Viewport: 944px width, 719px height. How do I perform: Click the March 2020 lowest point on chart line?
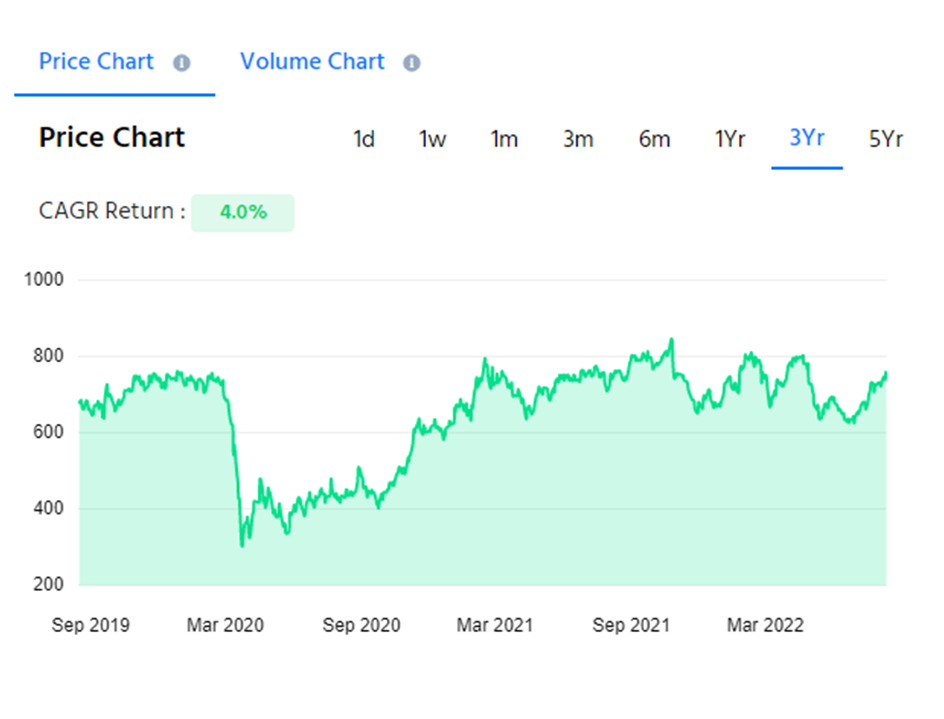tap(242, 545)
